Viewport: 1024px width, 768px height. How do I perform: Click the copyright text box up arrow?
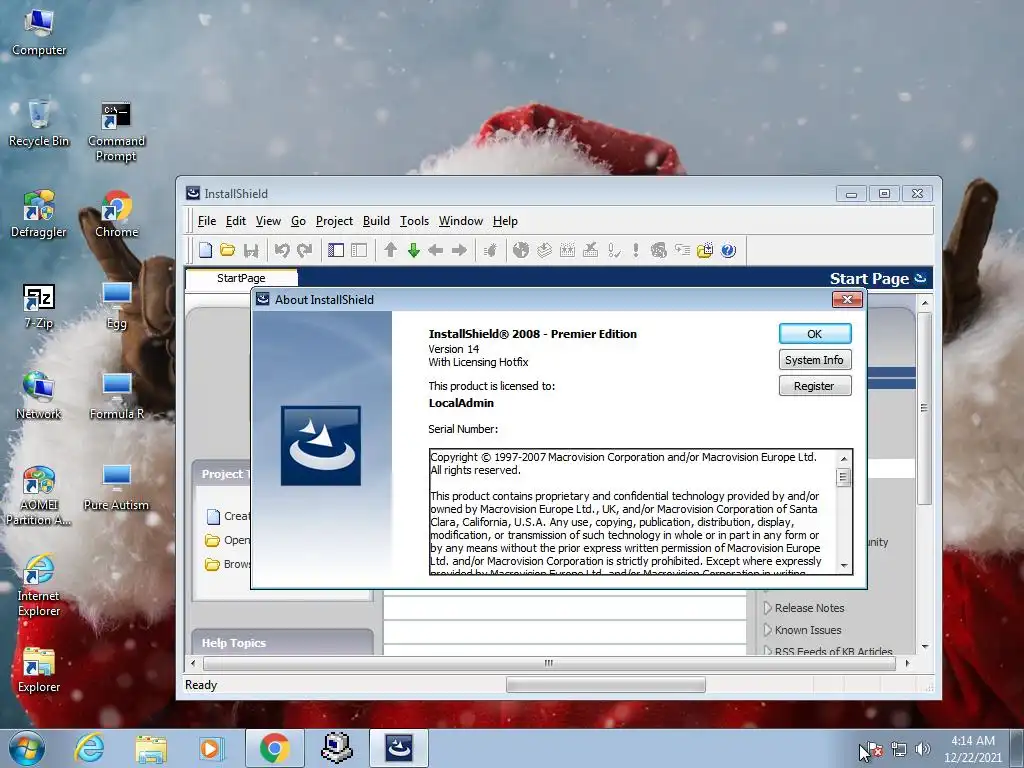844,458
